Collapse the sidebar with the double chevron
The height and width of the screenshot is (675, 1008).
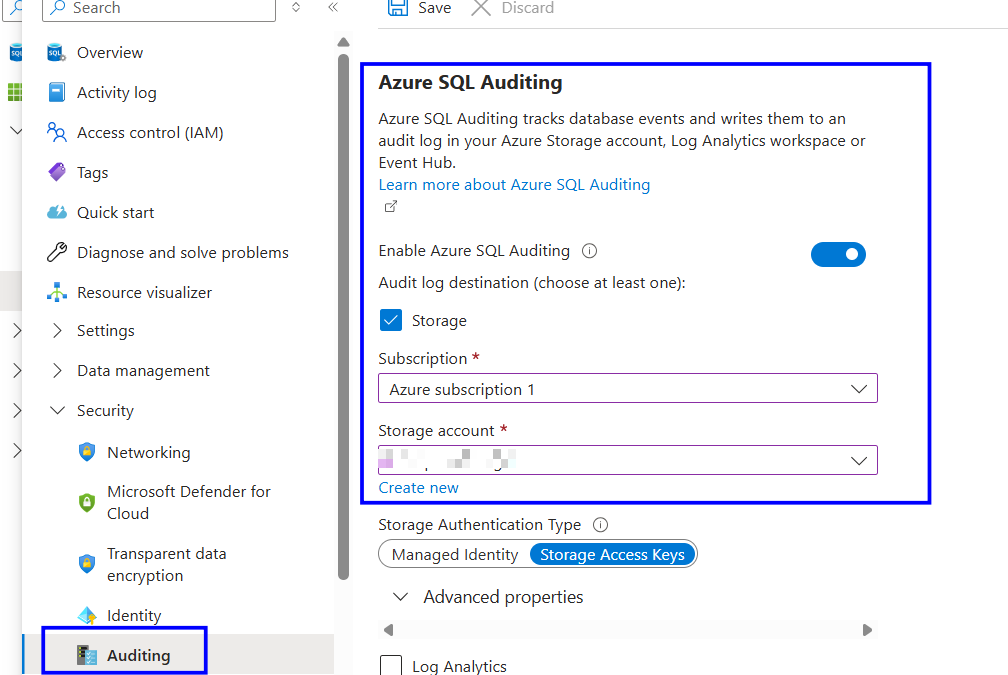click(333, 7)
